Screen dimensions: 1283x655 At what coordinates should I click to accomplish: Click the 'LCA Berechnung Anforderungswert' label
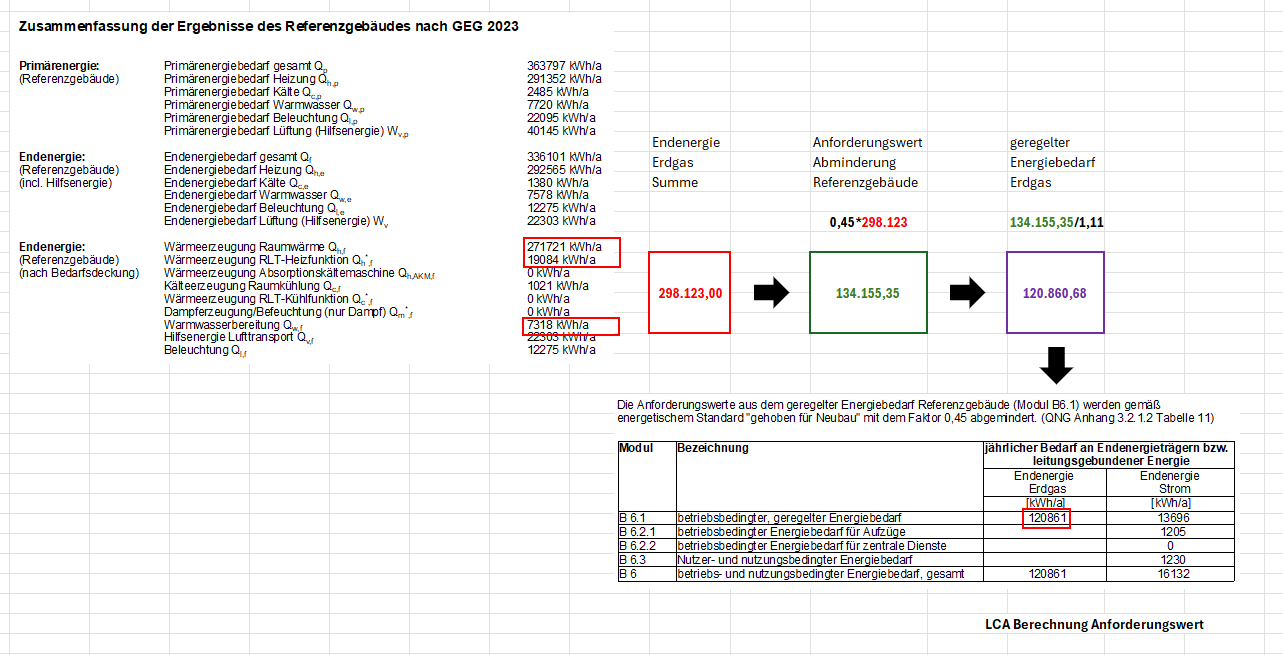1094,624
